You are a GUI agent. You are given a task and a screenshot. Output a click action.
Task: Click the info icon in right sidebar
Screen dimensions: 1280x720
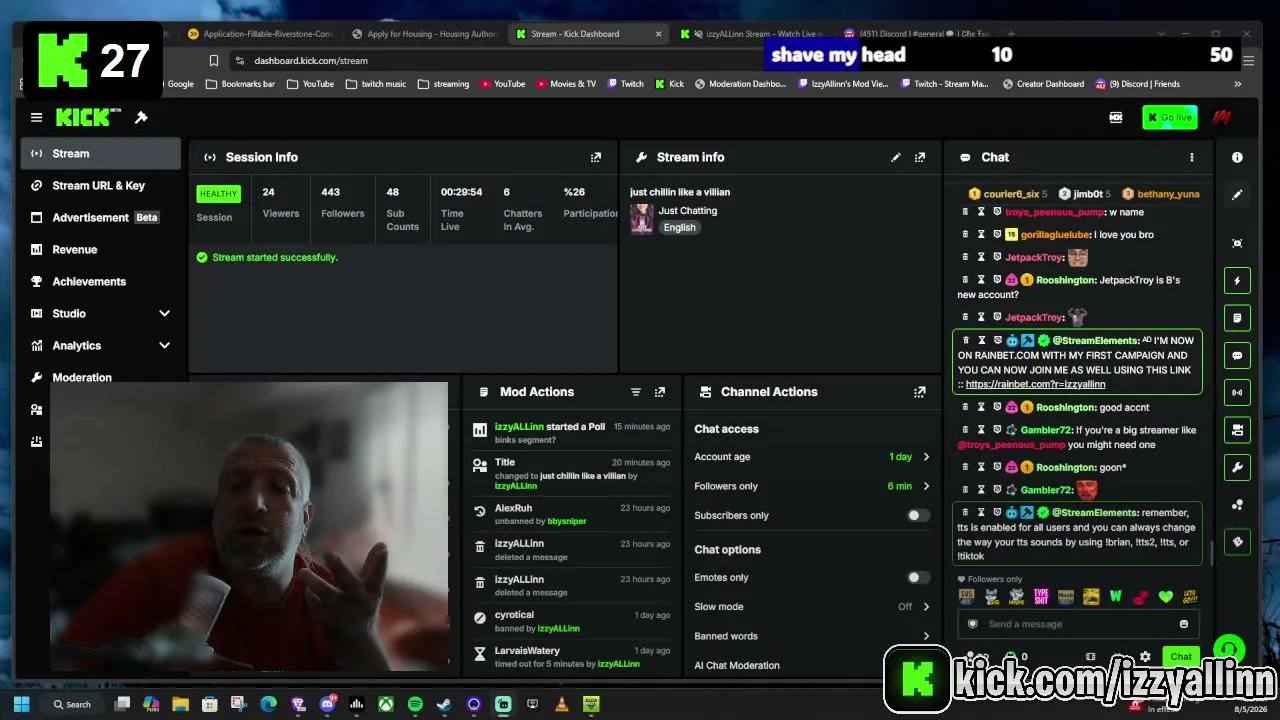coord(1237,157)
